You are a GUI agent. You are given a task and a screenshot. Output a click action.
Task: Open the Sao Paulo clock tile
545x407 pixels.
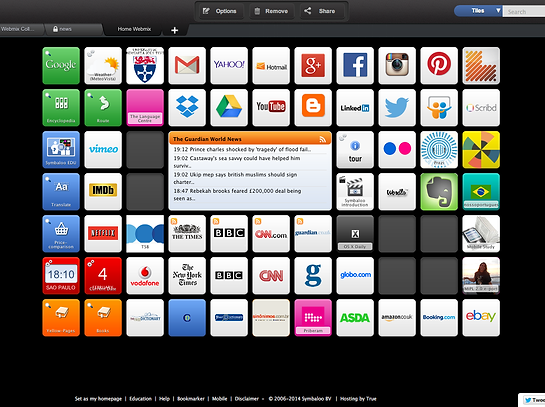coord(61,276)
